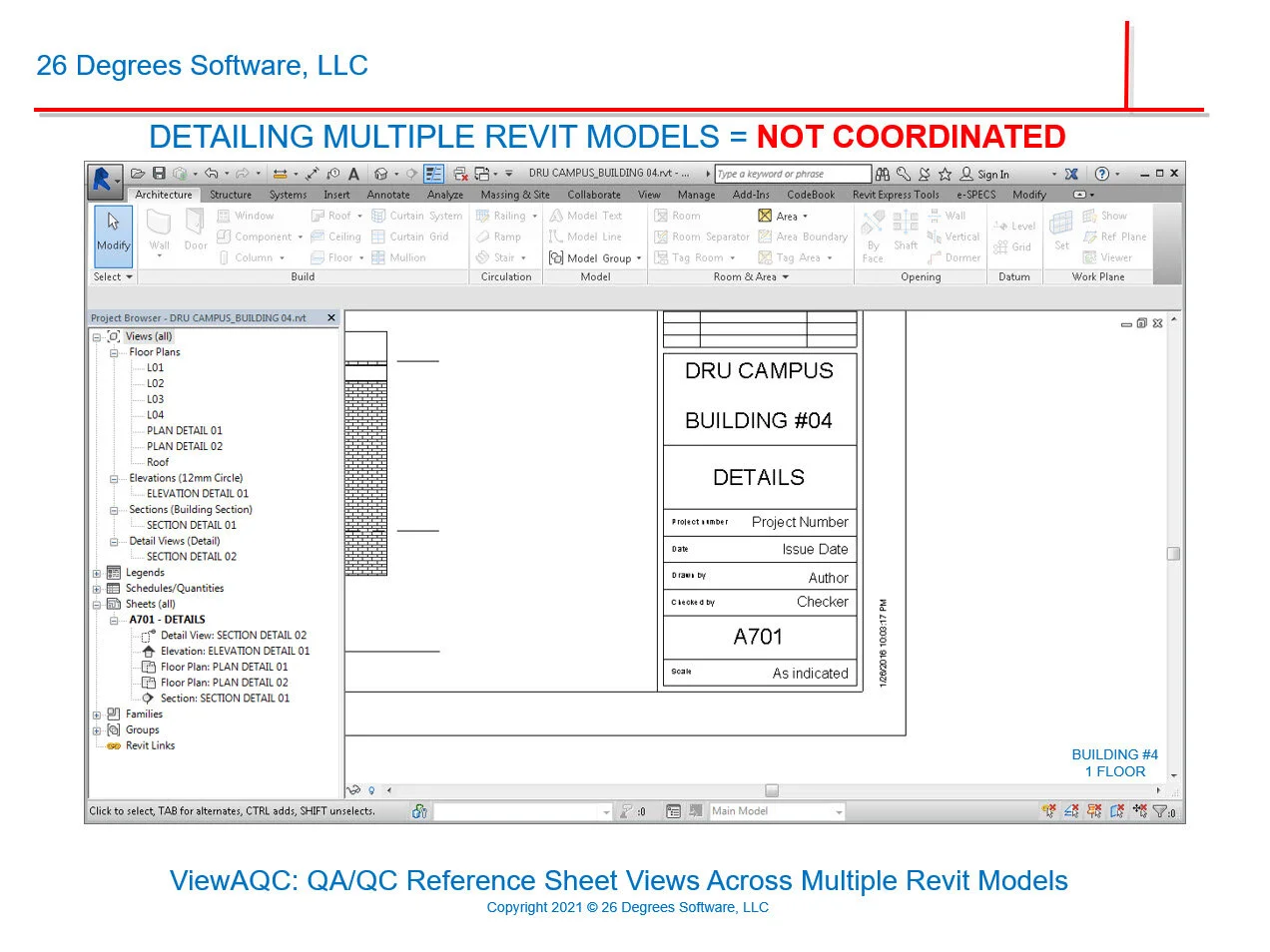This screenshot has height=952, width=1270.
Task: Expand the Families tree node
Action: click(x=97, y=715)
